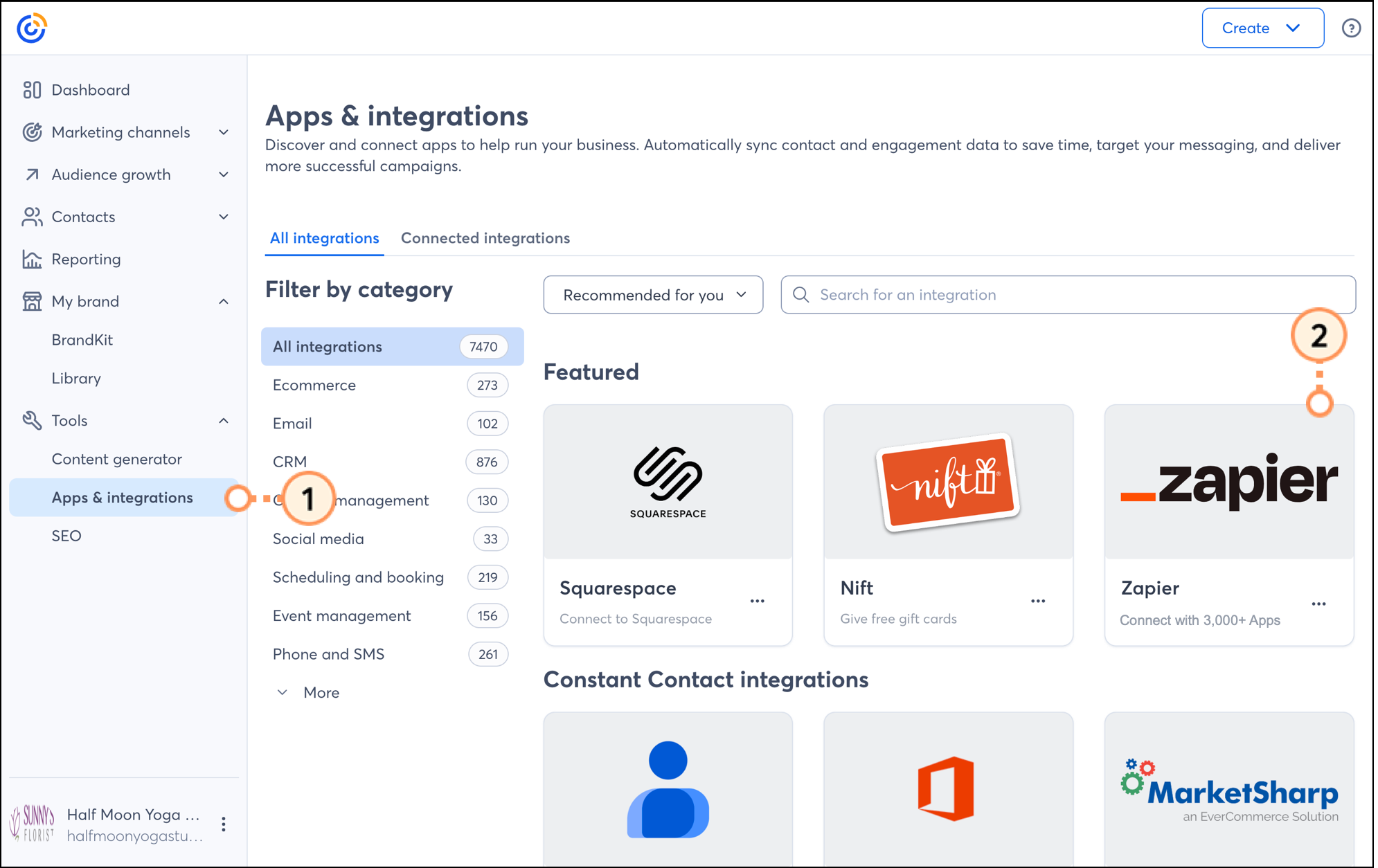Click the Search for an integration field
Viewport: 1378px width, 868px height.
point(1068,295)
